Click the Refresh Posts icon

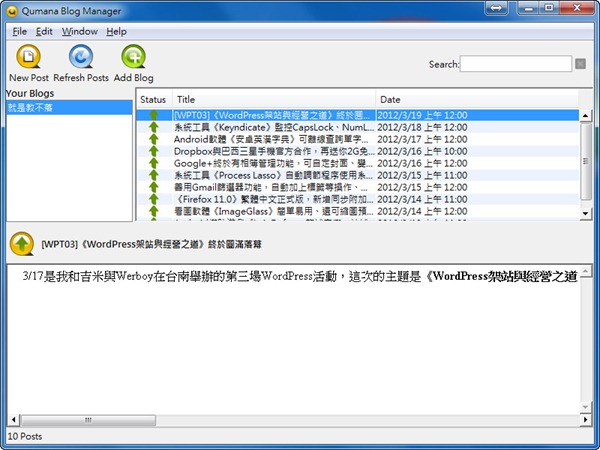pos(81,57)
